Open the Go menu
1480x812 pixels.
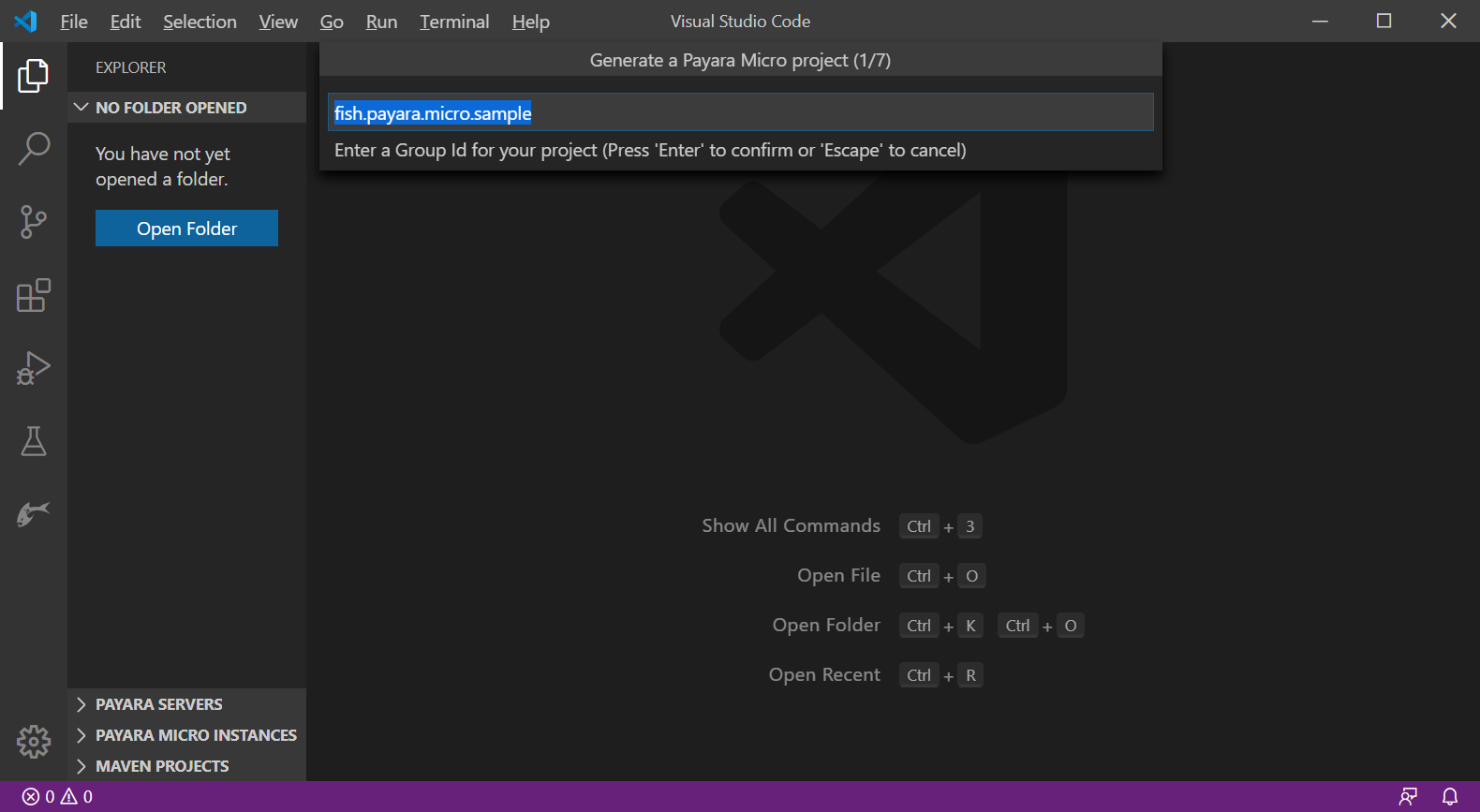(x=332, y=22)
